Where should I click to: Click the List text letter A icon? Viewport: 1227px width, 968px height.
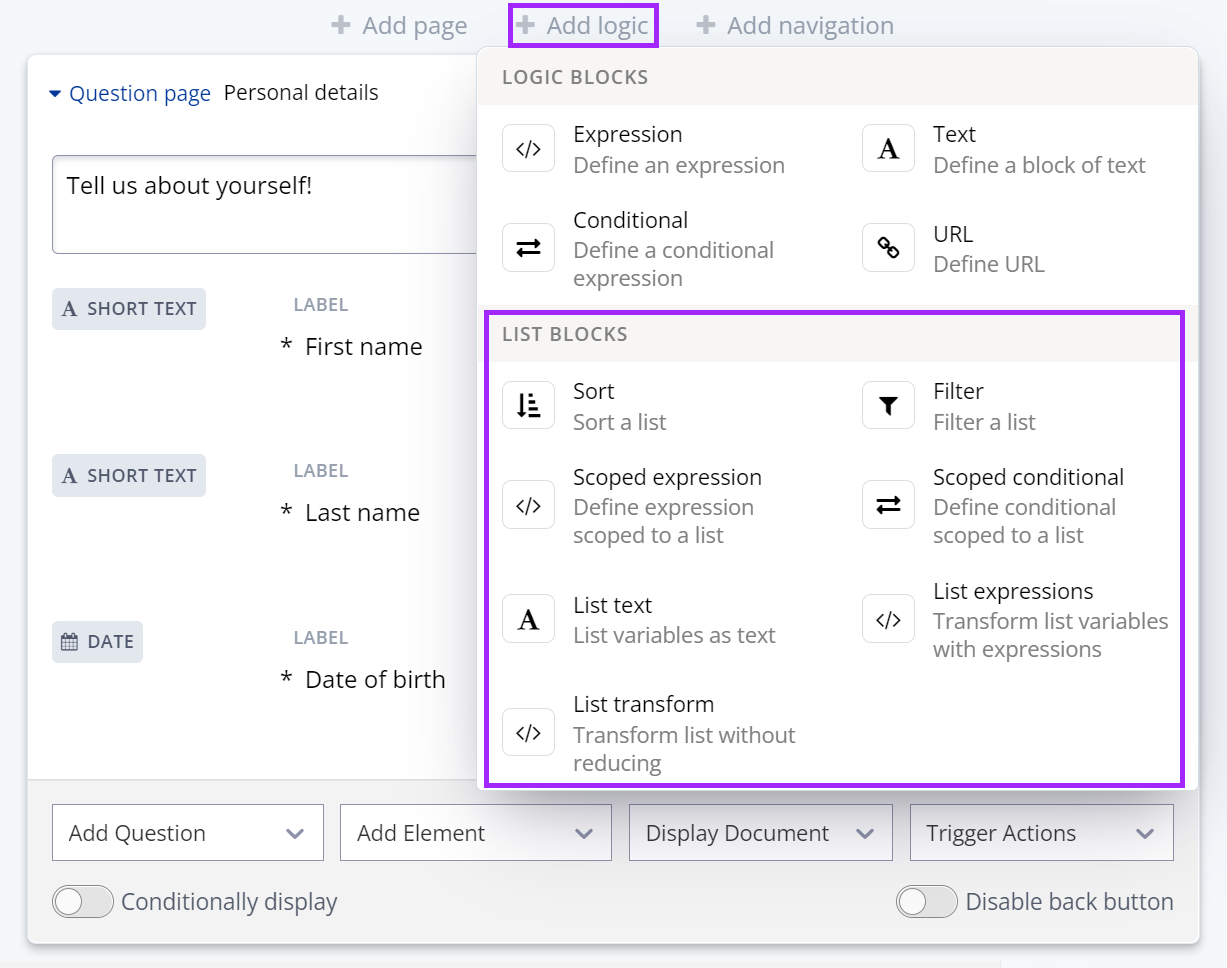[x=528, y=619]
